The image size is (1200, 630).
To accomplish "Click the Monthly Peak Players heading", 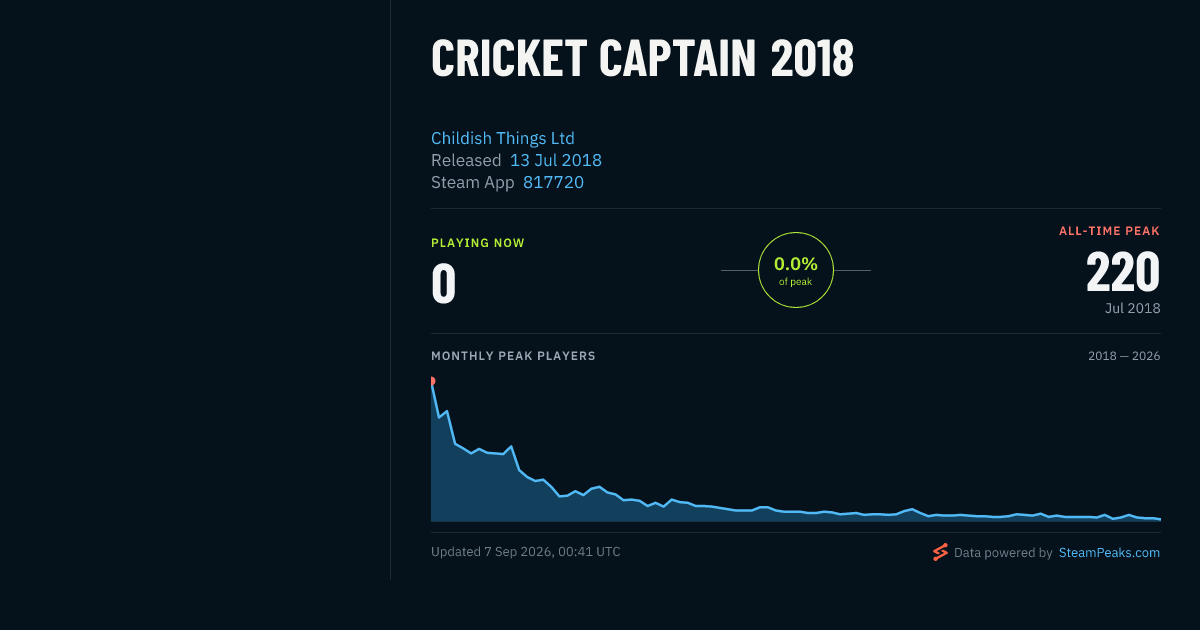I will [x=513, y=356].
